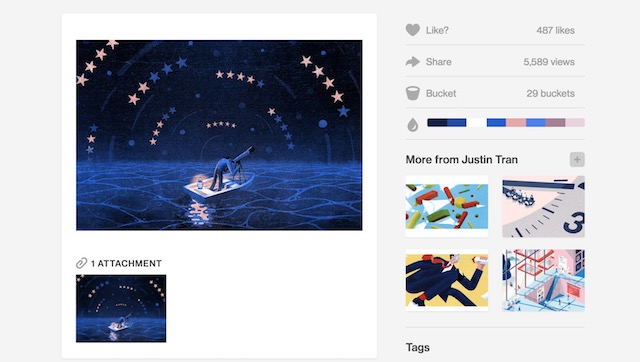
Task: Open the isometric building illustration thumbnail
Action: coord(543,280)
